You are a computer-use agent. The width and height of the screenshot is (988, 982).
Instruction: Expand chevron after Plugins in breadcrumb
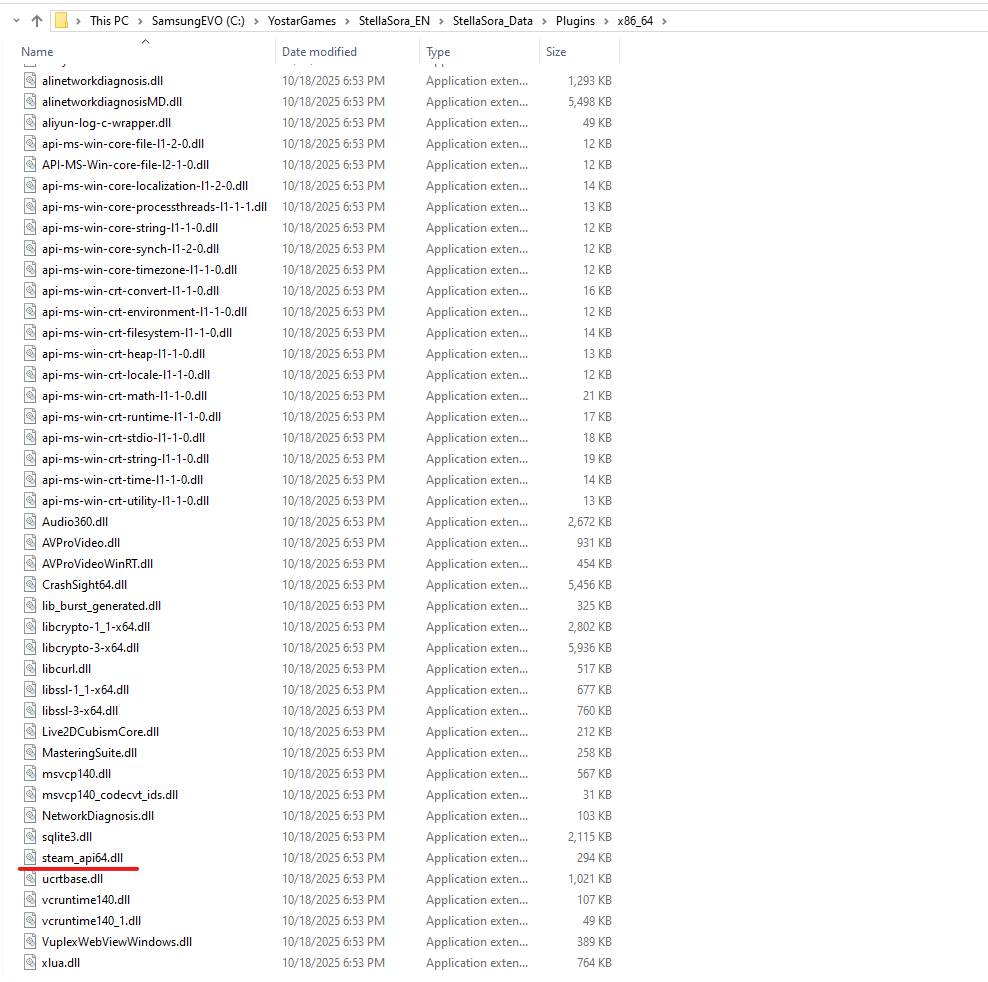[606, 21]
